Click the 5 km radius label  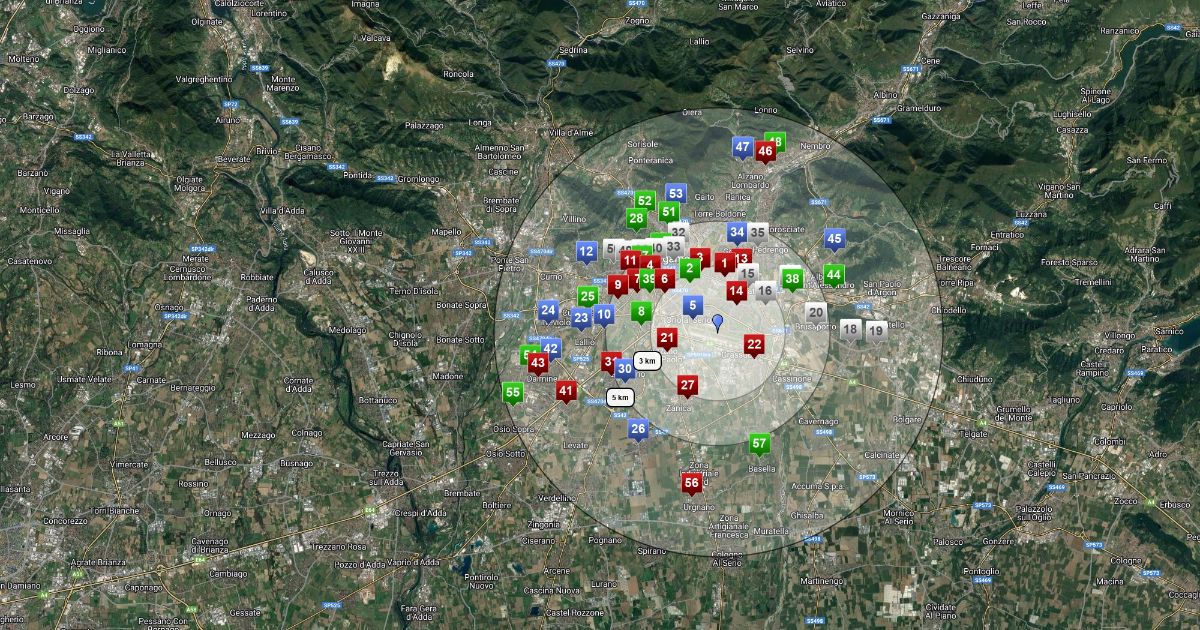tap(619, 397)
